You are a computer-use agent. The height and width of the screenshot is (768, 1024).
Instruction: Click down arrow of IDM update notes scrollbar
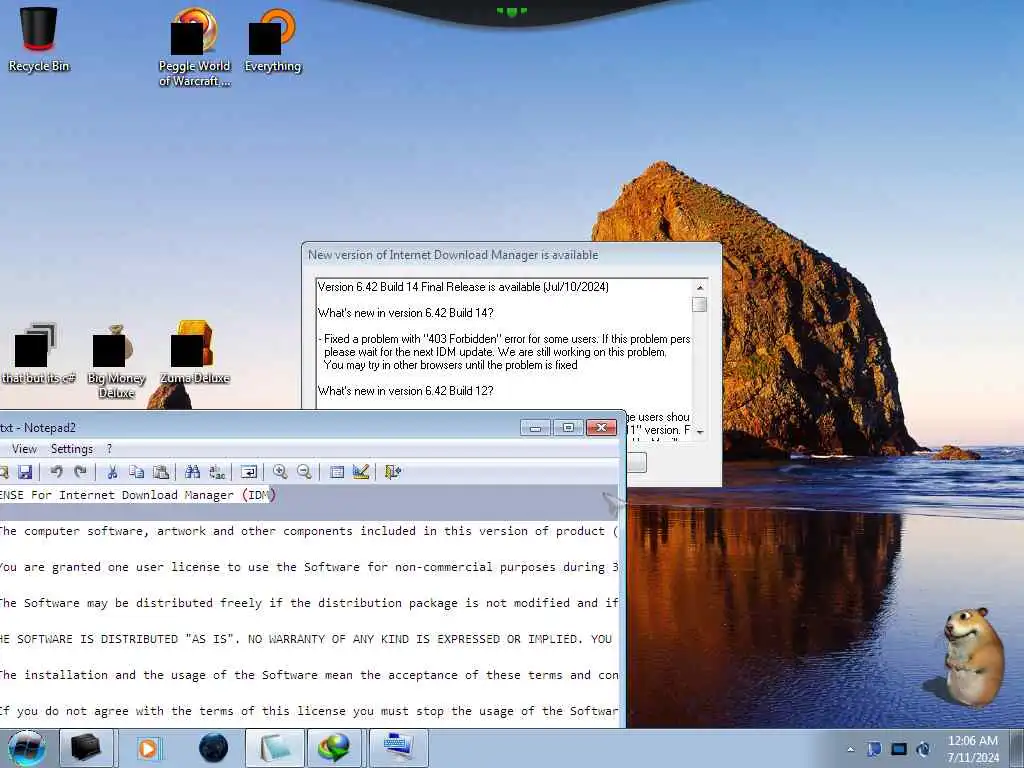699,432
